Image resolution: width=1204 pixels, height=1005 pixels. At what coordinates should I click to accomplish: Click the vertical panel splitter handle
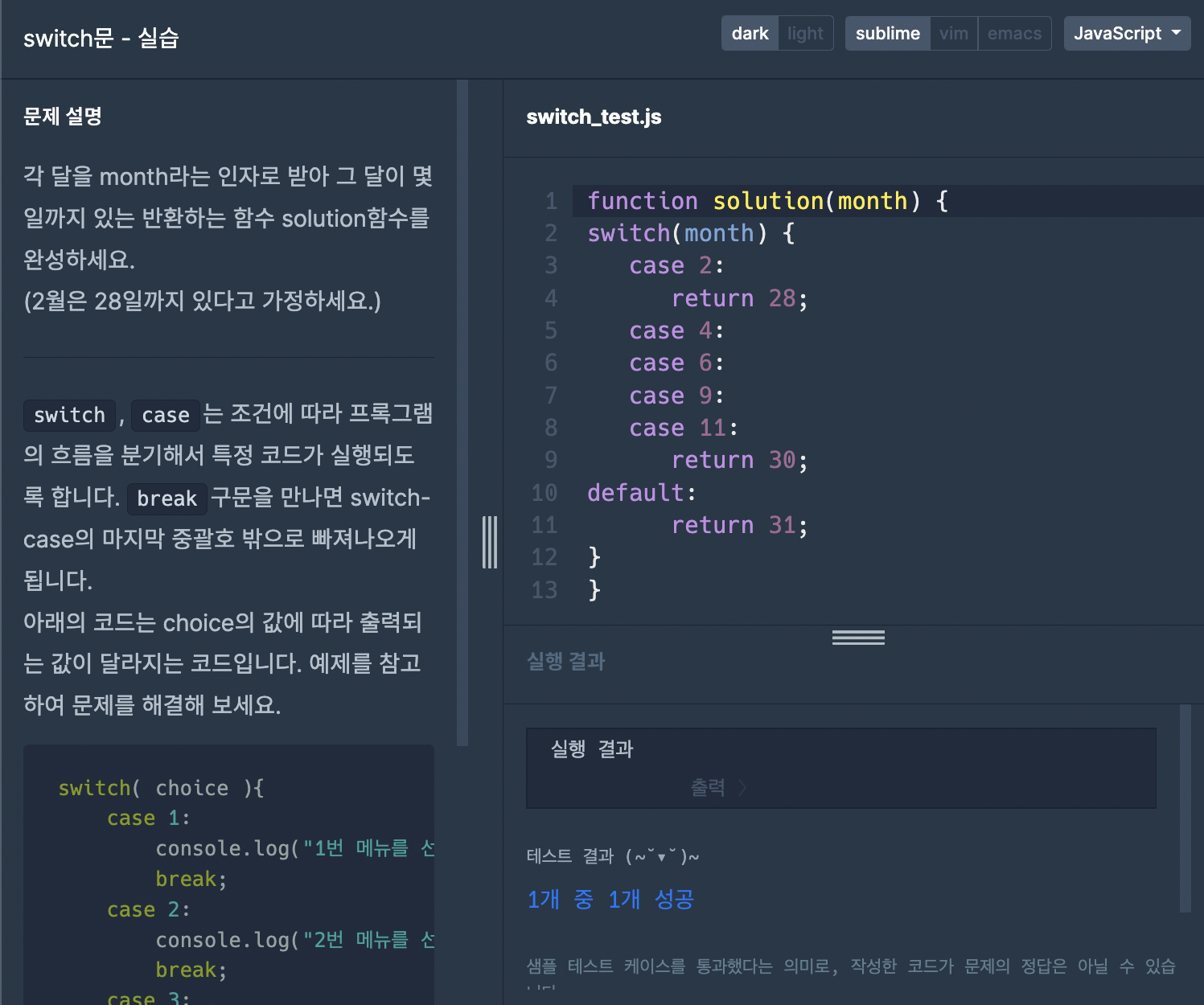point(490,542)
